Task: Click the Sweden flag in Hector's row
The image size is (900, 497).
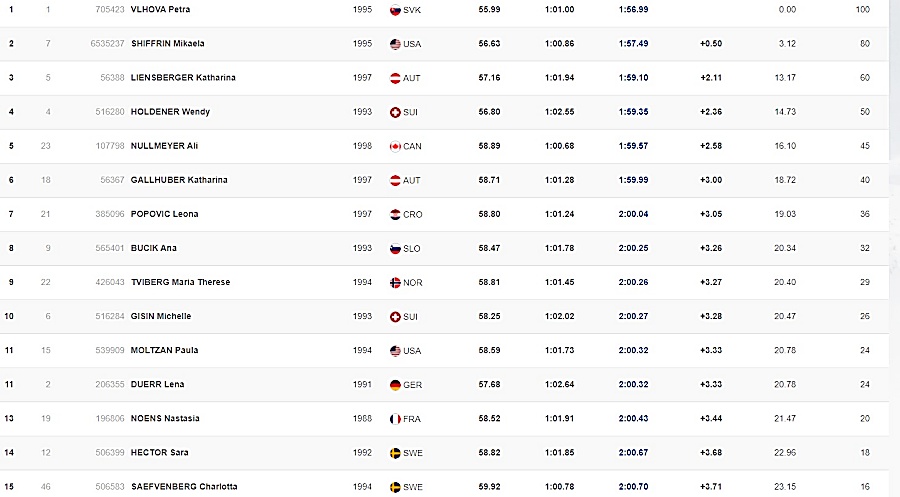Action: [x=395, y=453]
